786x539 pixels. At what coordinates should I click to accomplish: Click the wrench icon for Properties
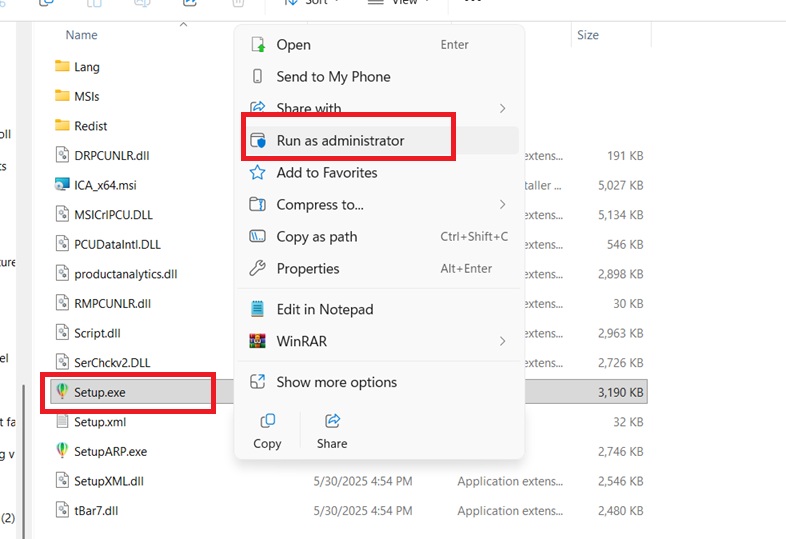258,268
